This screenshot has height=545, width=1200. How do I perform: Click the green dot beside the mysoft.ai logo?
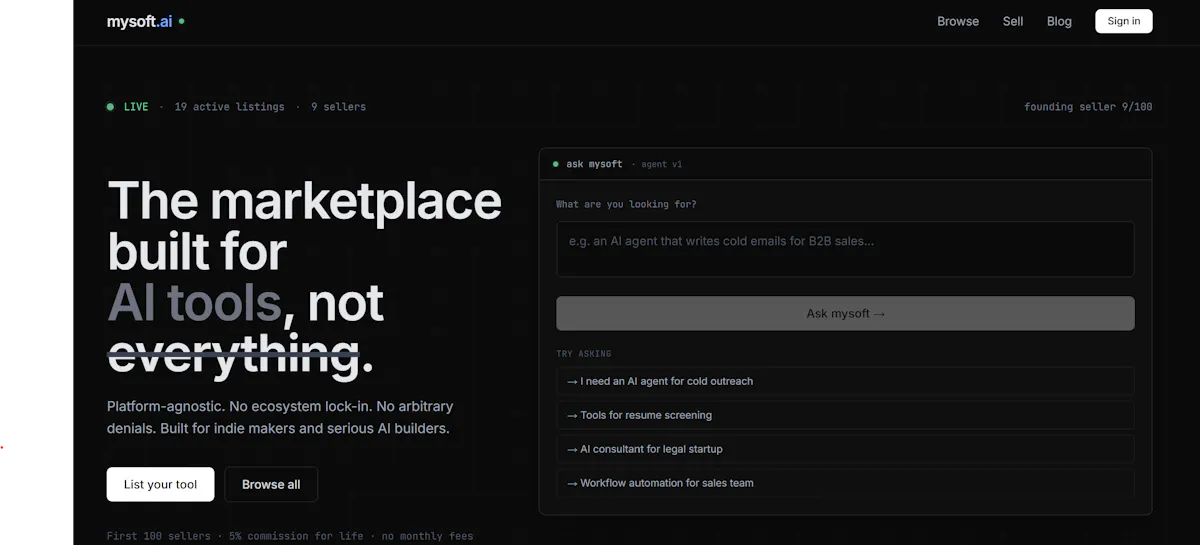tap(181, 21)
